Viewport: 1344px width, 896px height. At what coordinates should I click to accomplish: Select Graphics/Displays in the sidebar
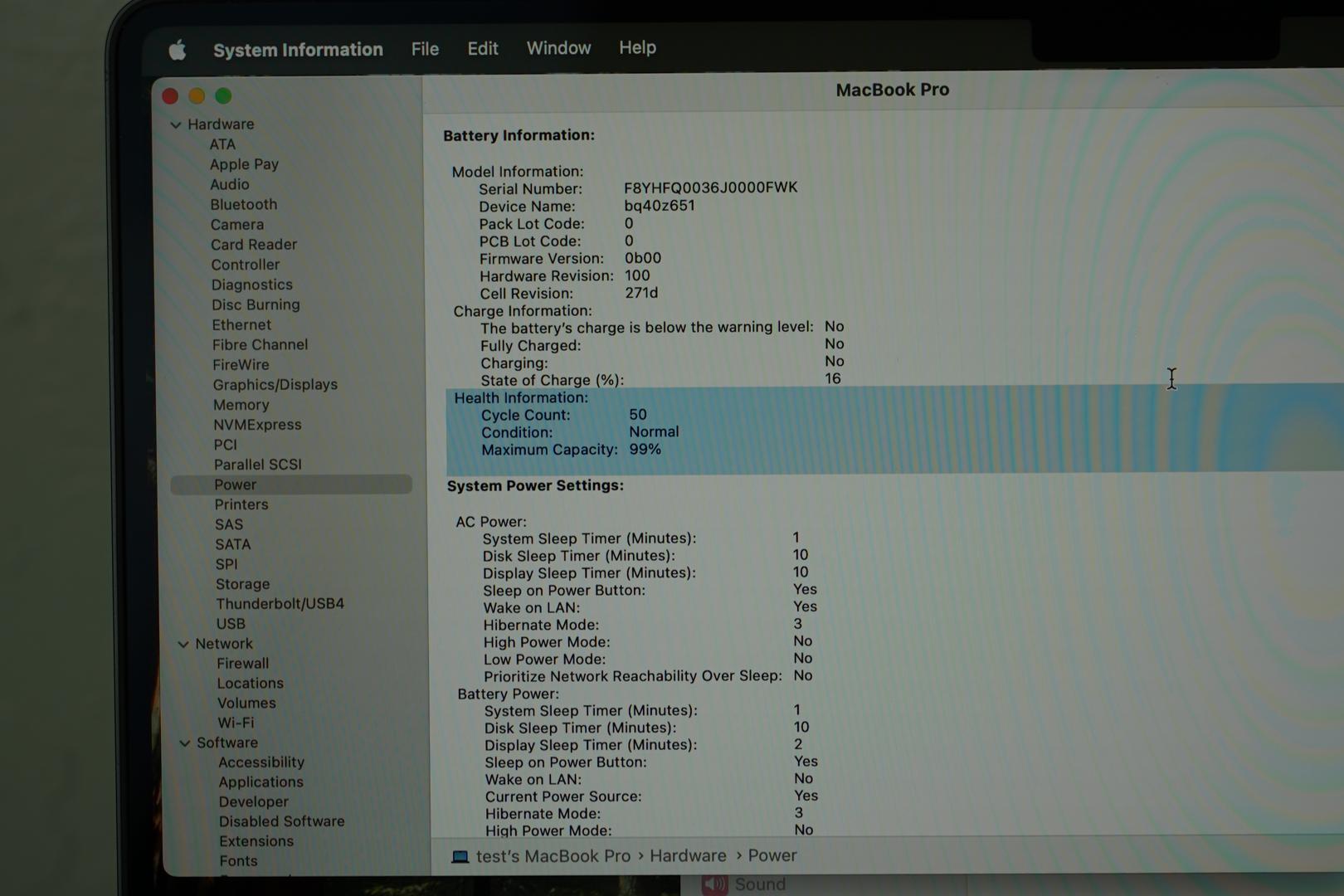tap(275, 385)
